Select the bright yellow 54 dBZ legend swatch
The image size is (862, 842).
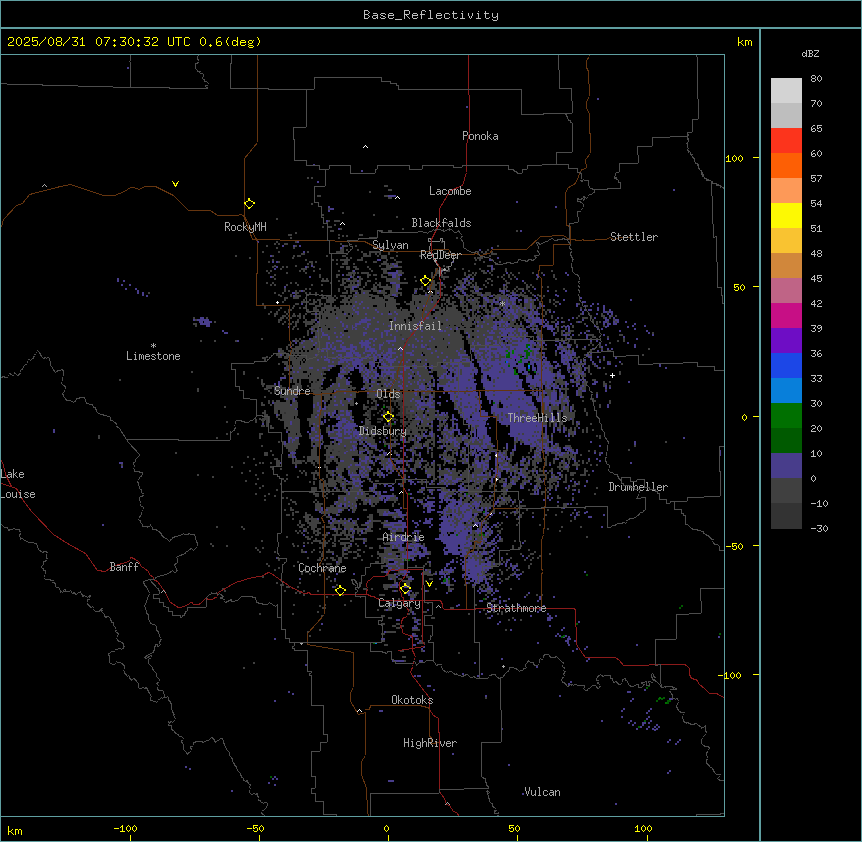click(x=786, y=215)
